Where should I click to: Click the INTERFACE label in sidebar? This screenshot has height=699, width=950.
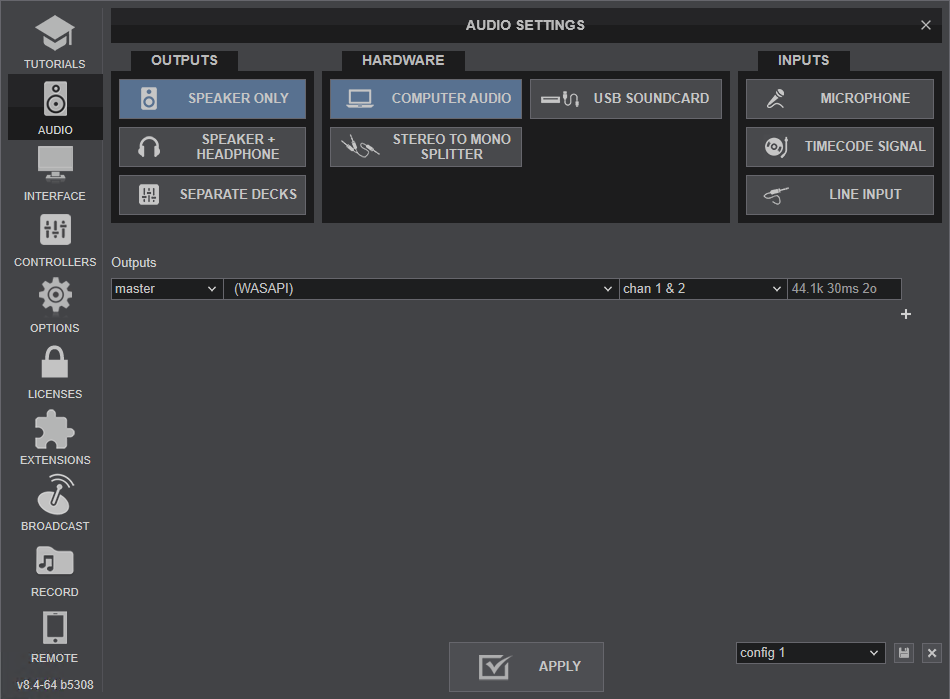(x=55, y=196)
